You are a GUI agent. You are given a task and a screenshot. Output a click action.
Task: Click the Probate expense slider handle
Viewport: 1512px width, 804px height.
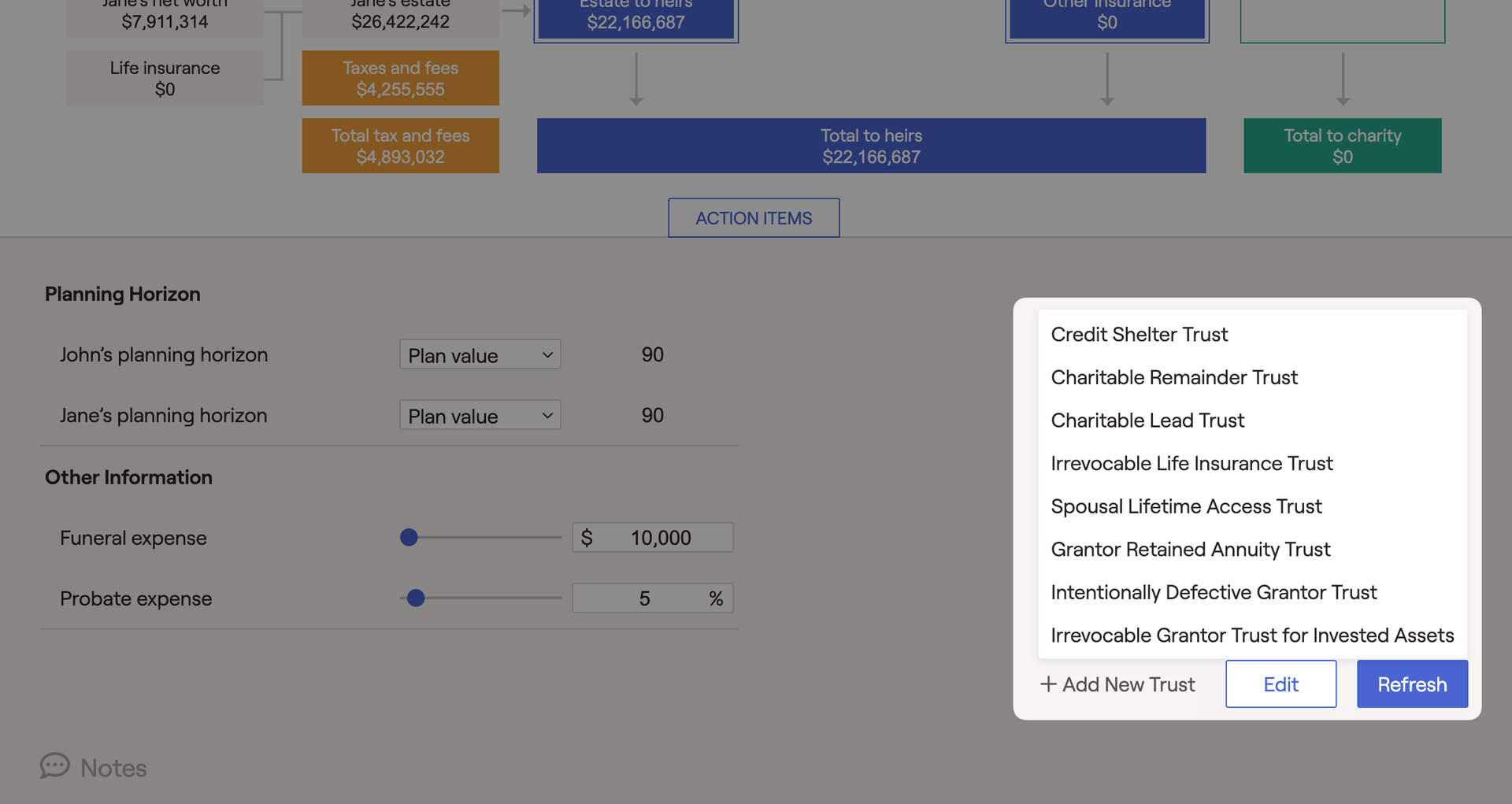[416, 598]
